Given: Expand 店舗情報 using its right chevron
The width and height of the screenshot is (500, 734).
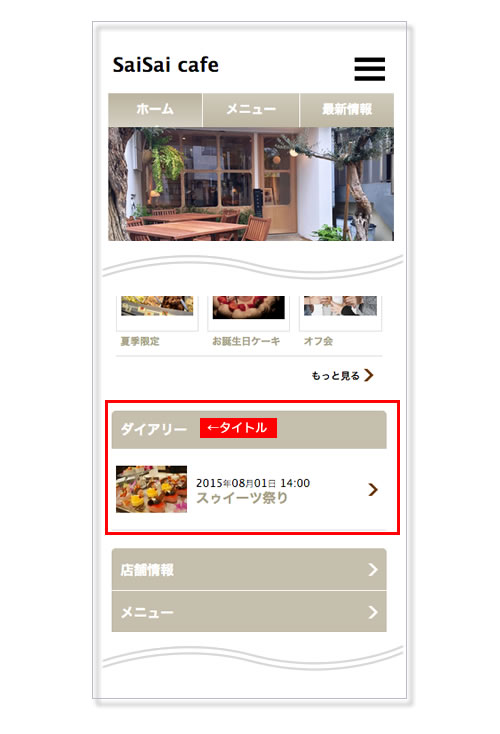Looking at the screenshot, I should tap(373, 570).
